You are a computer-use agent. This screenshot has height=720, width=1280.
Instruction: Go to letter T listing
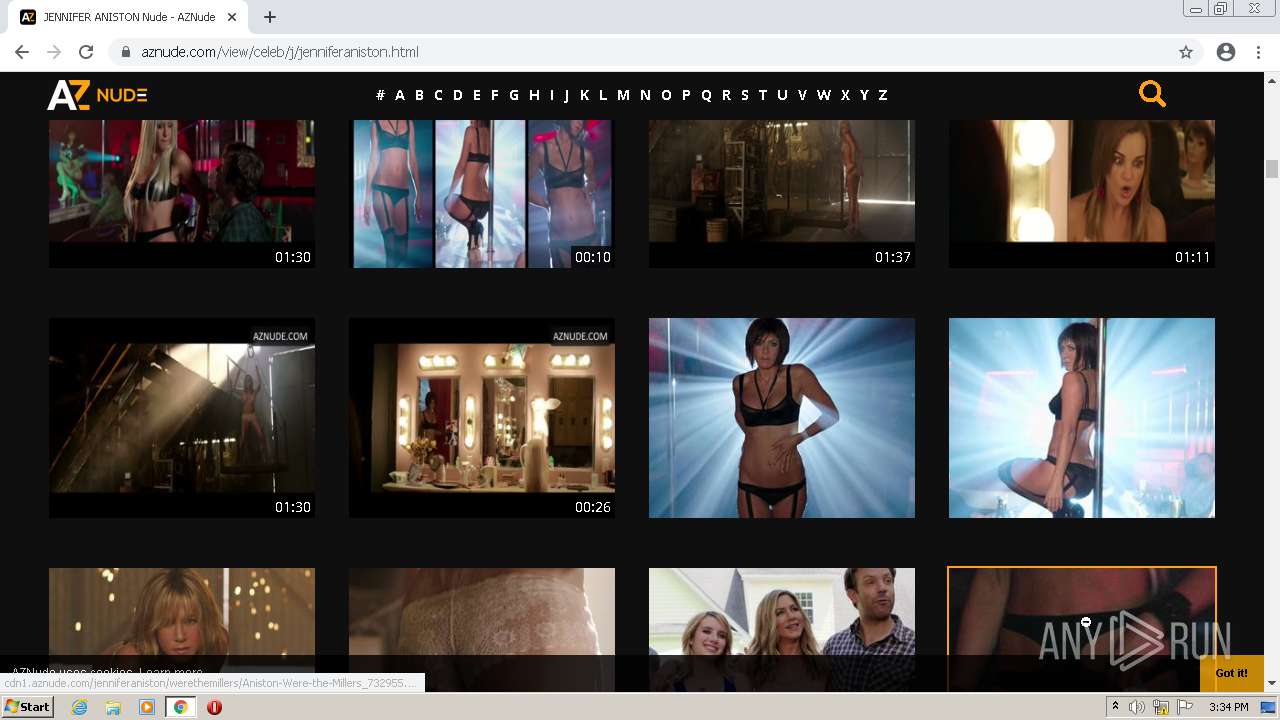(x=762, y=95)
